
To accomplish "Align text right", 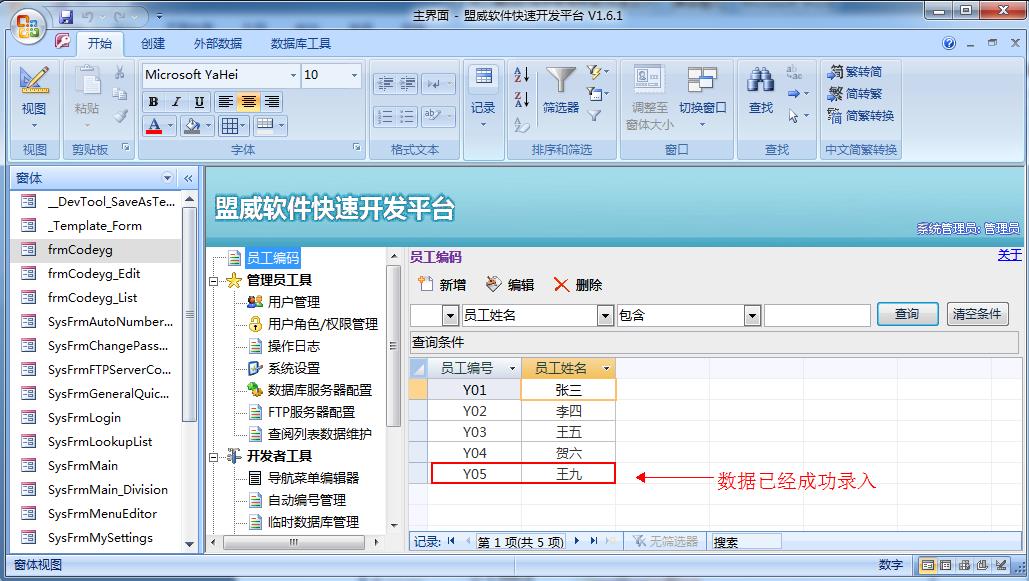I will click(272, 102).
